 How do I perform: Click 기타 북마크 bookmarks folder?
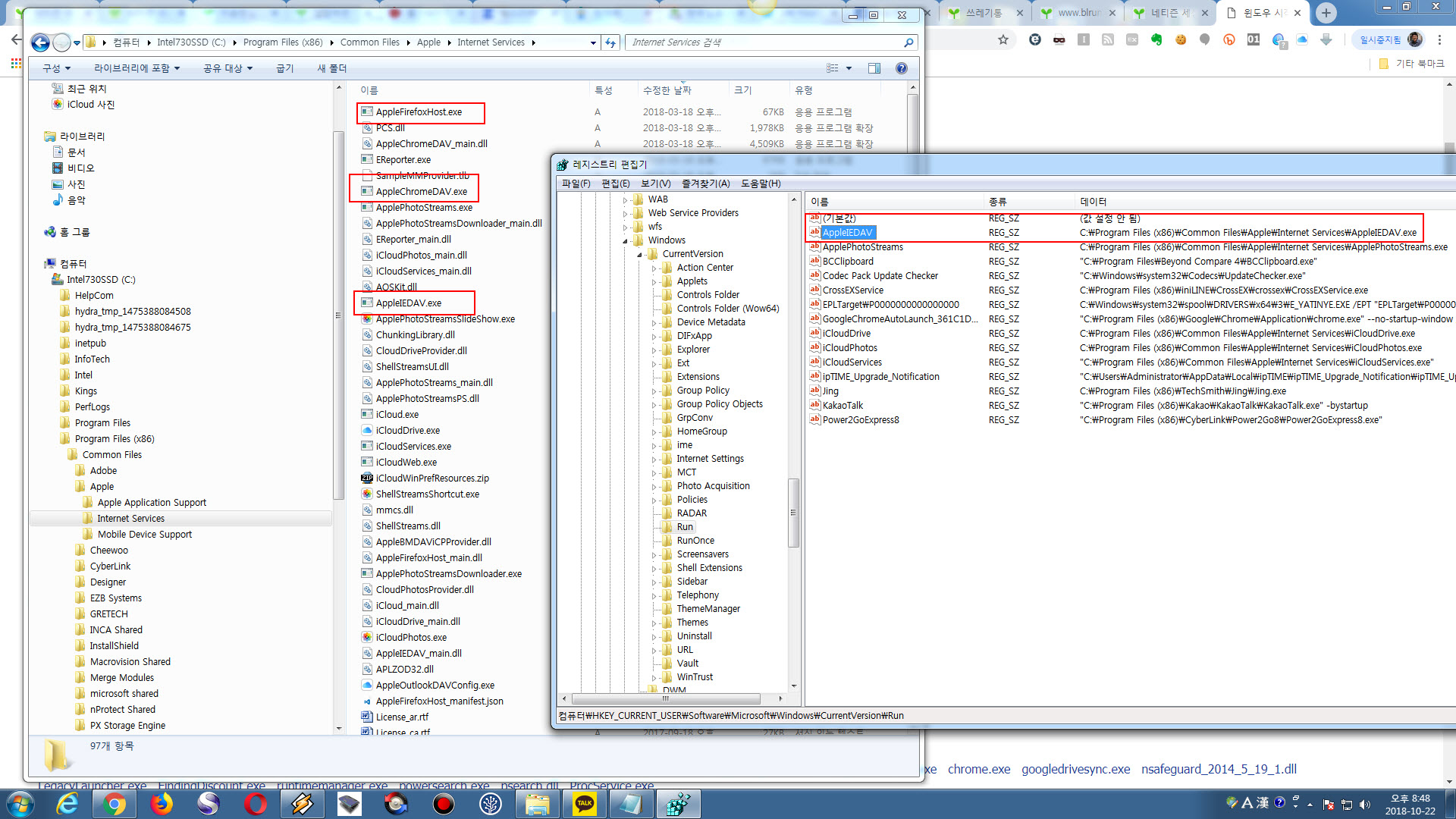(1412, 64)
